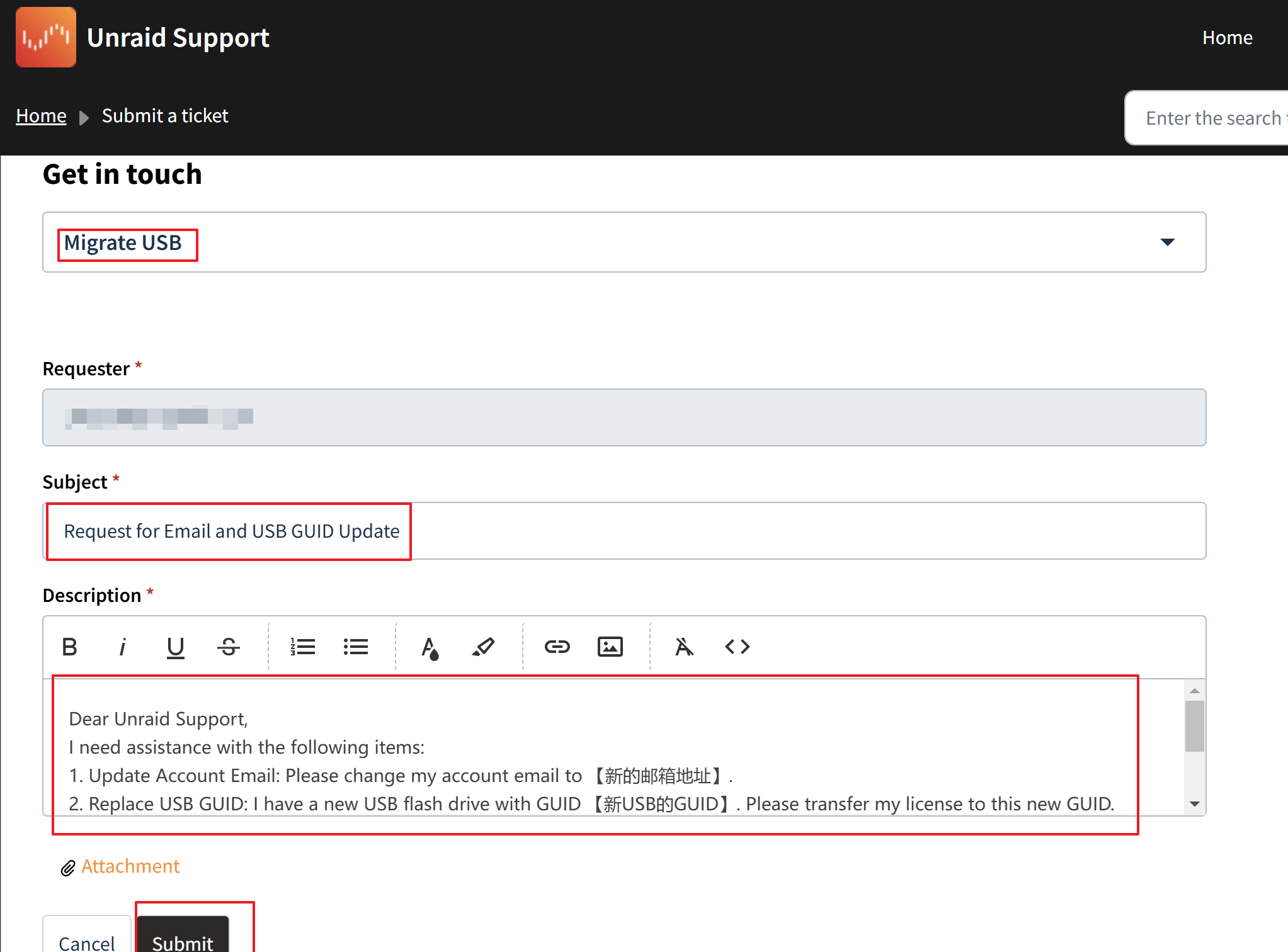
Task: Clear text formatting
Action: tap(685, 647)
